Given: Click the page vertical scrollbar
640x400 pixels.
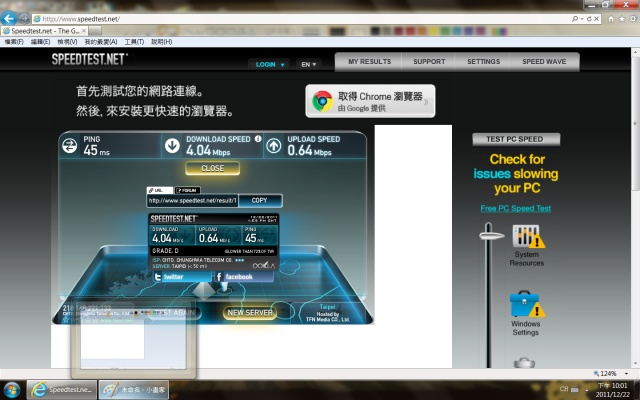Looking at the screenshot, I should 635,123.
